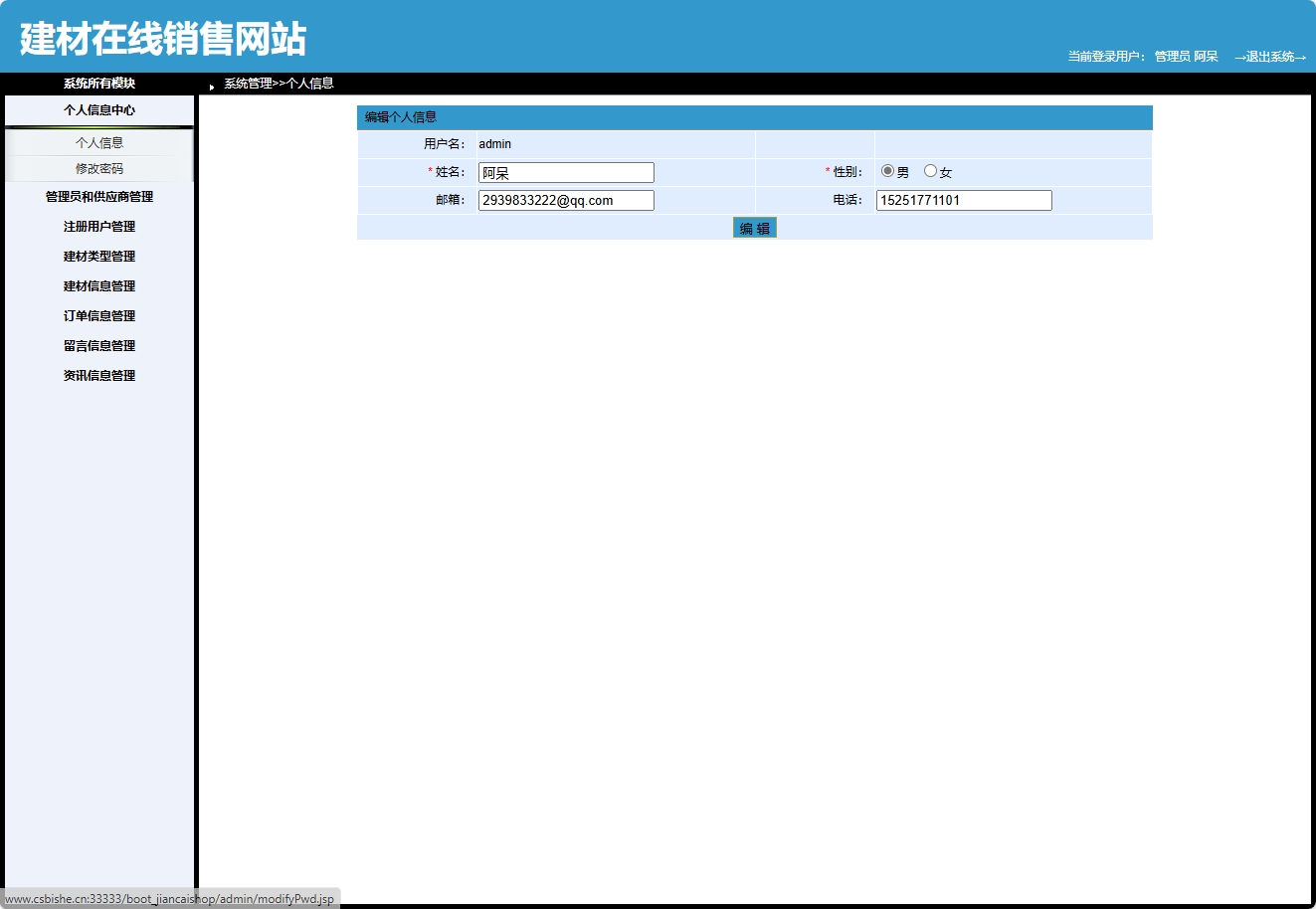
Task: Select the 女 gender radio button
Action: click(930, 171)
